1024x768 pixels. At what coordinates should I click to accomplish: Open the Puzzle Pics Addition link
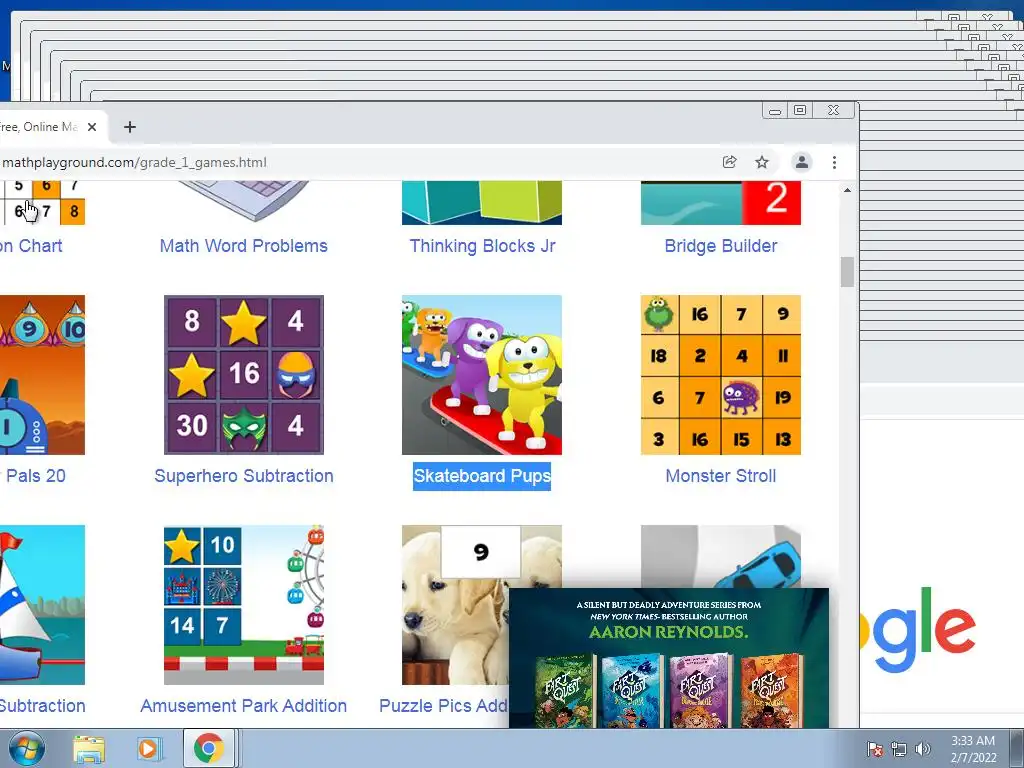(x=443, y=706)
